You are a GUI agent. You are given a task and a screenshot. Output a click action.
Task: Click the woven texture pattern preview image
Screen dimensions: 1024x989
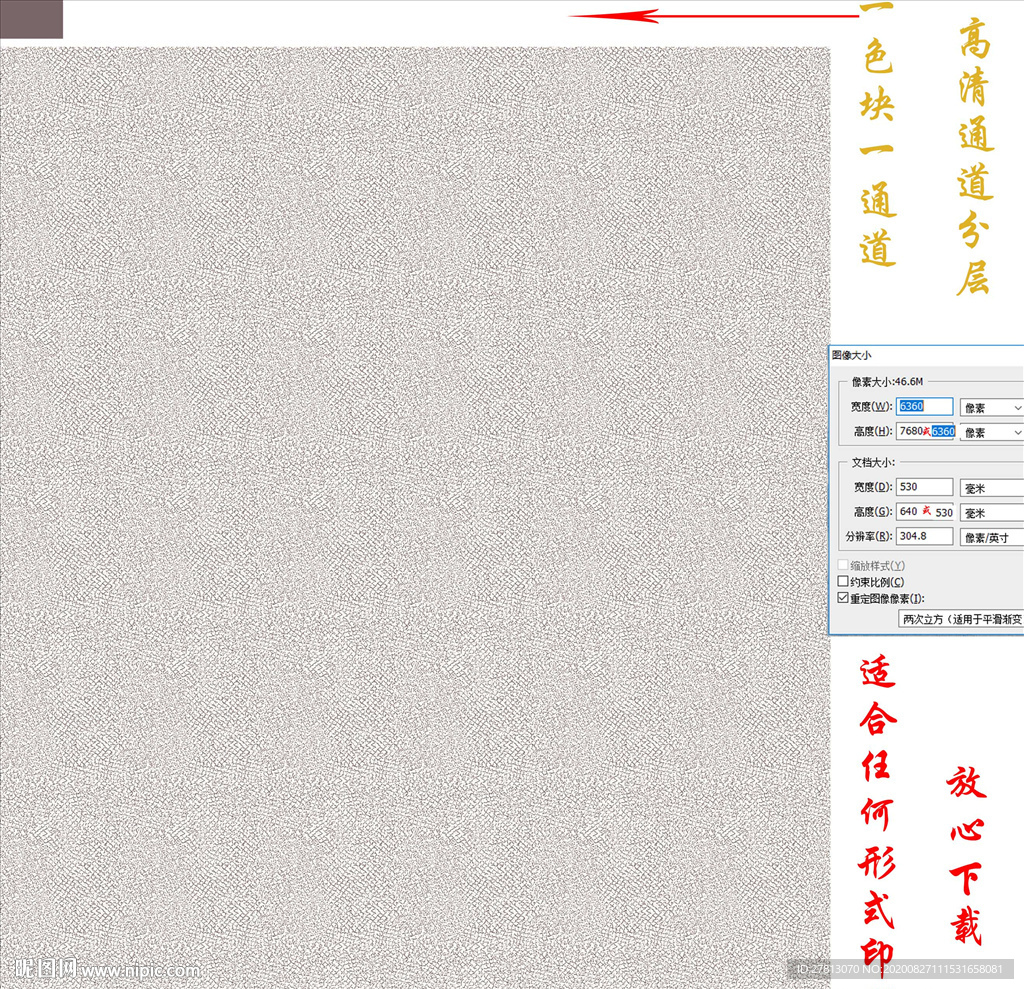click(415, 516)
